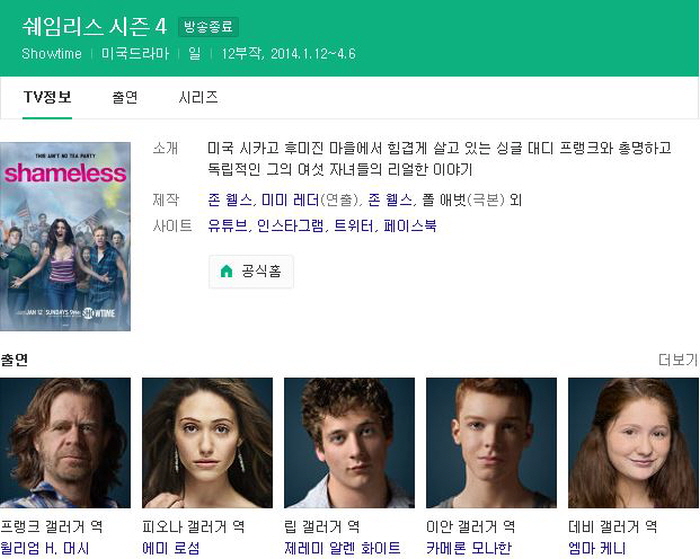700x559 pixels.
Task: Open the 유튜브 site link
Action: click(x=227, y=225)
